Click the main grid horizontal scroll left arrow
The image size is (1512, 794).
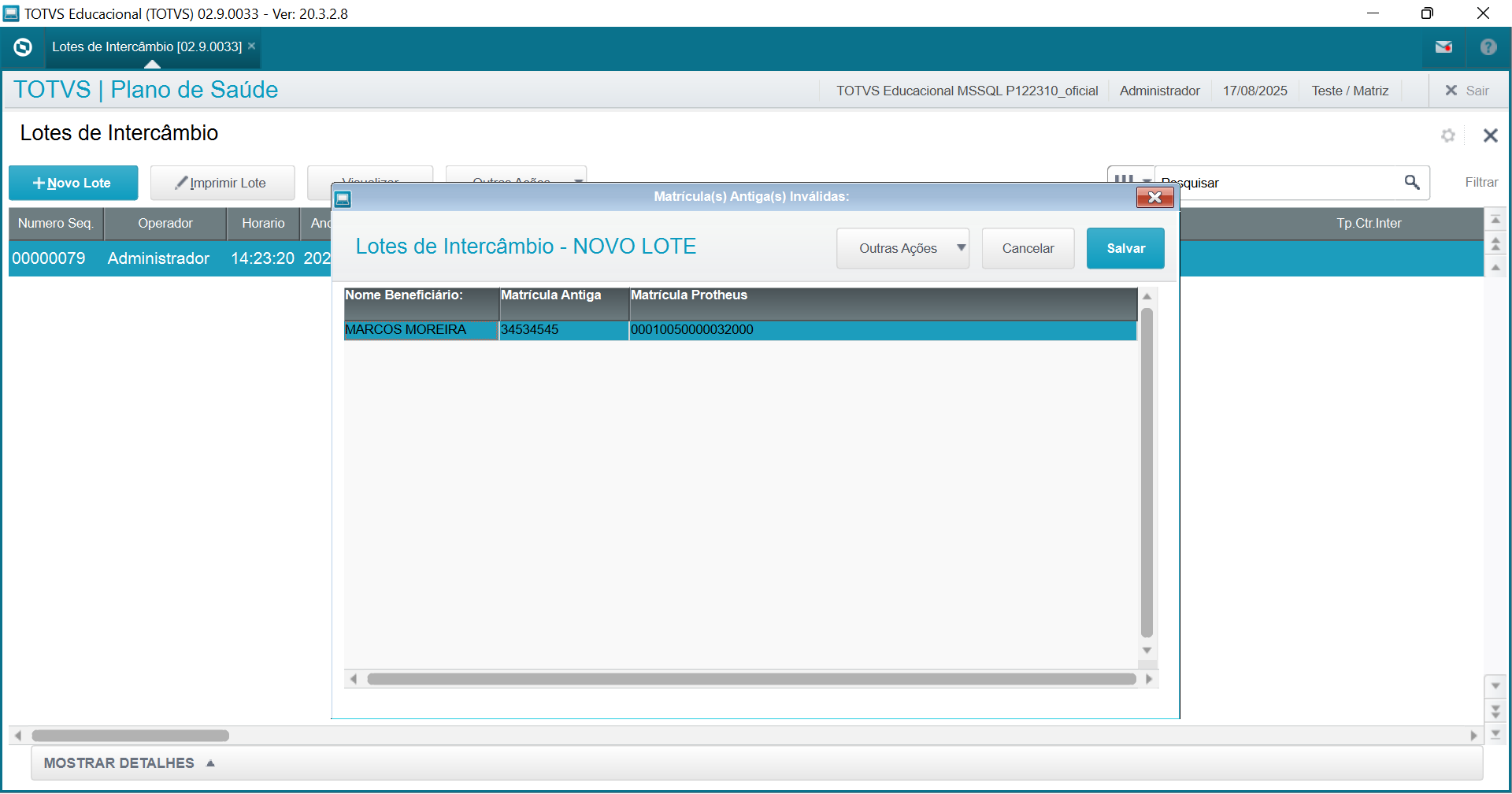[x=17, y=736]
